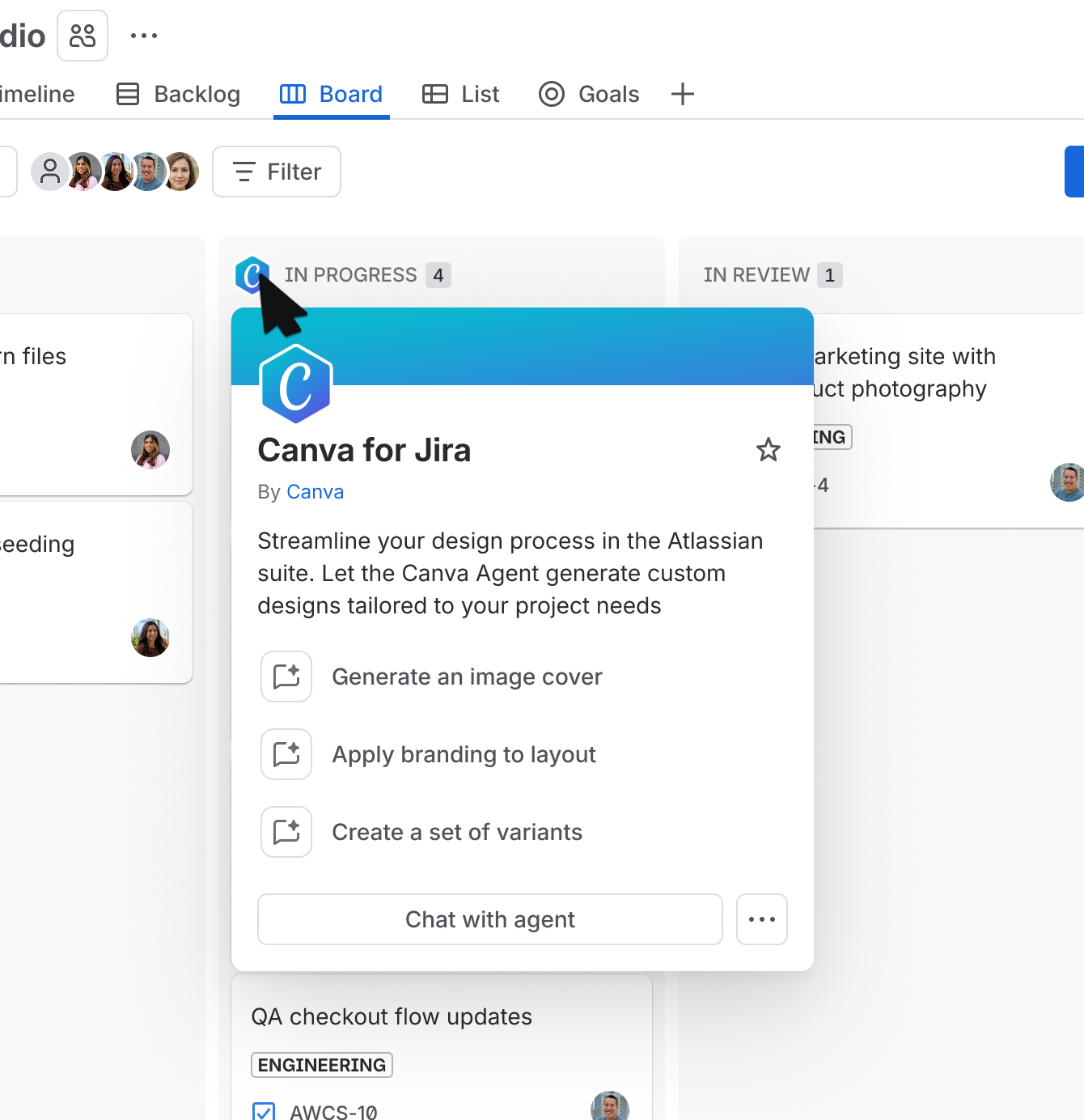
Task: Click the IN REVIEW column header
Action: coord(756,275)
